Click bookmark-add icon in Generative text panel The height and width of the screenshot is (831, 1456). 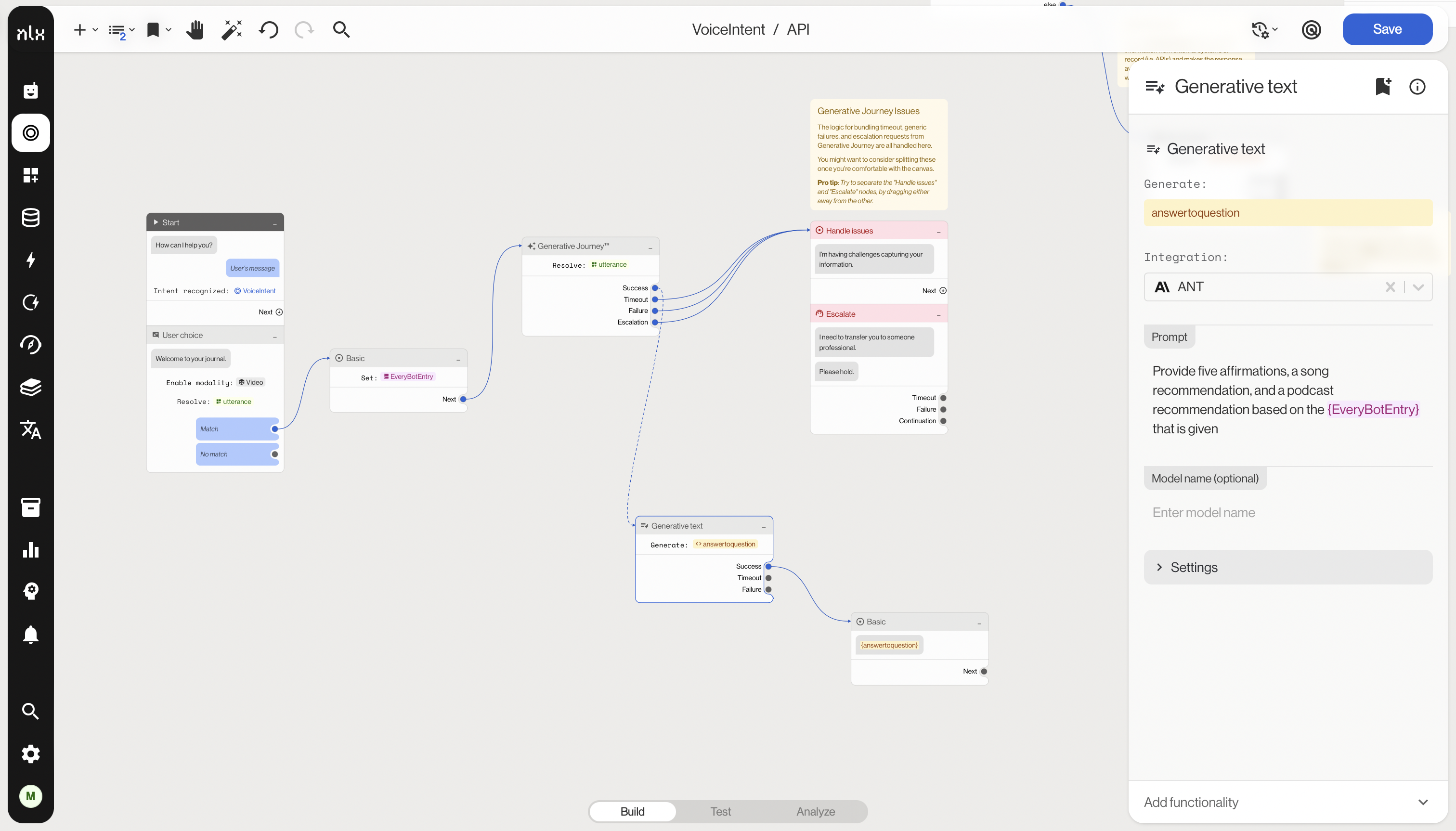(1383, 87)
